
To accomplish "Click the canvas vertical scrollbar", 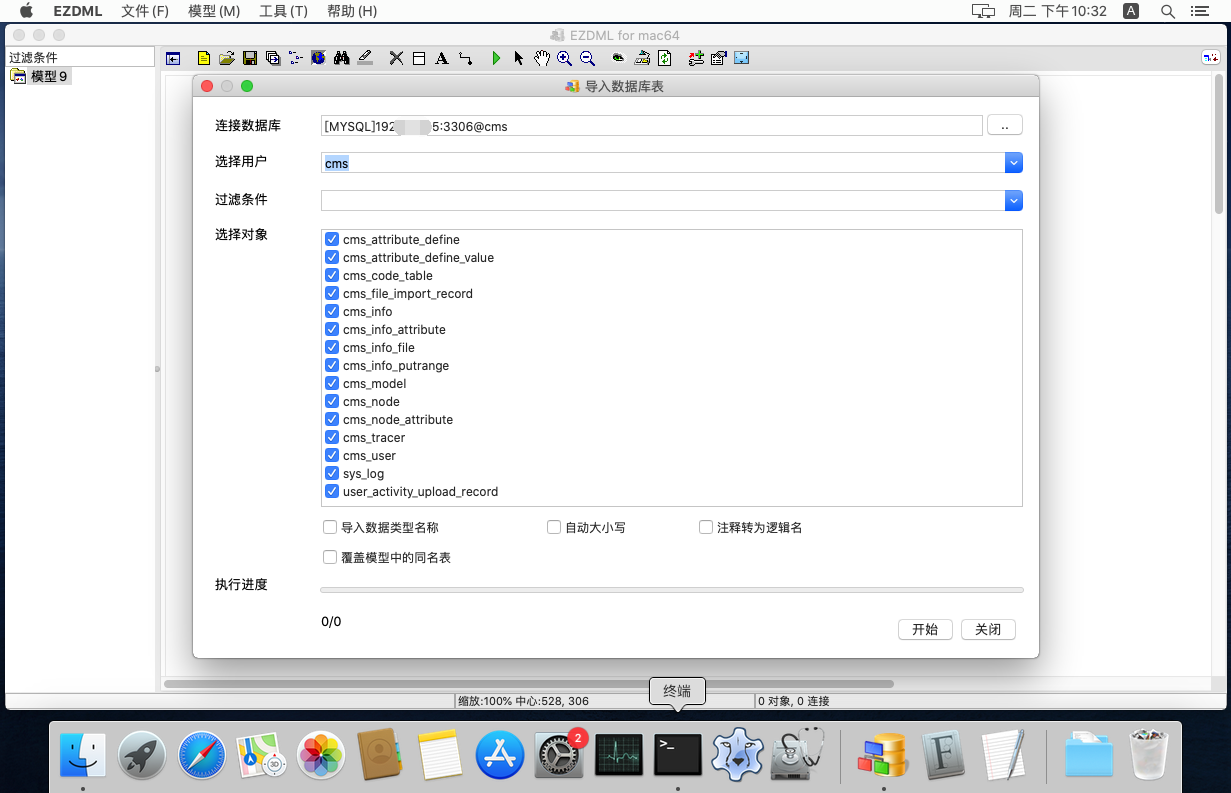I will pos(1218,146).
